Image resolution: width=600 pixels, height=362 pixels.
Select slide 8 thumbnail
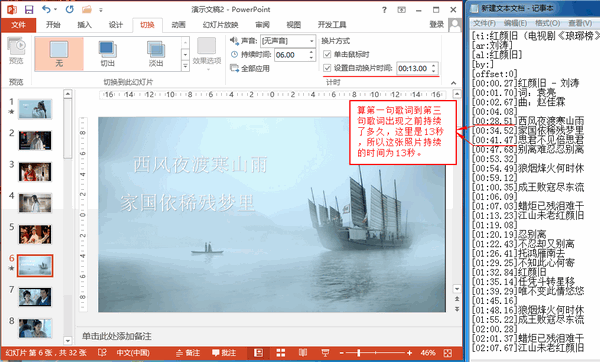35,328
